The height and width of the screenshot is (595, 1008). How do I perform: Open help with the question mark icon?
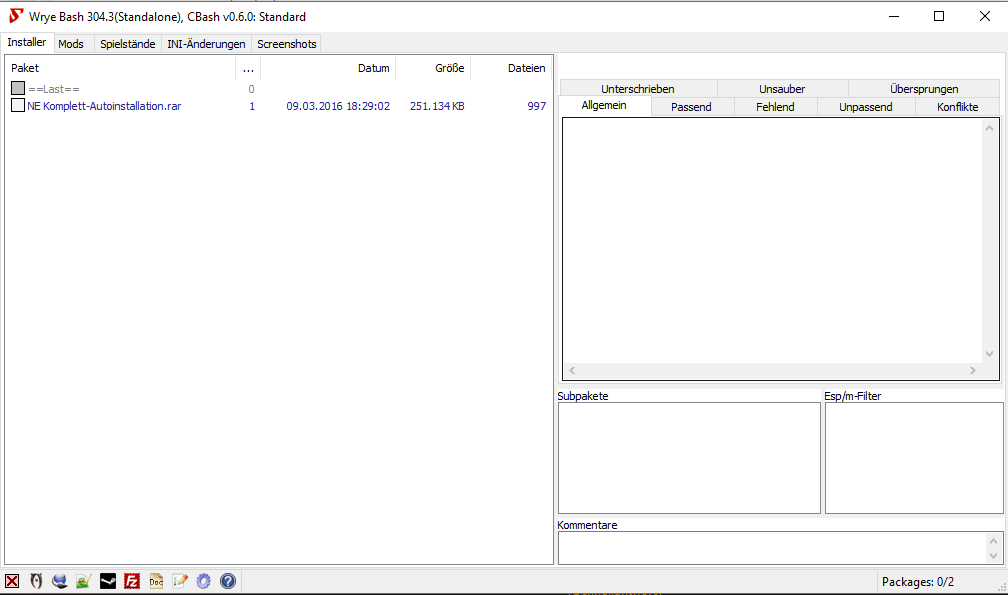pos(227,581)
